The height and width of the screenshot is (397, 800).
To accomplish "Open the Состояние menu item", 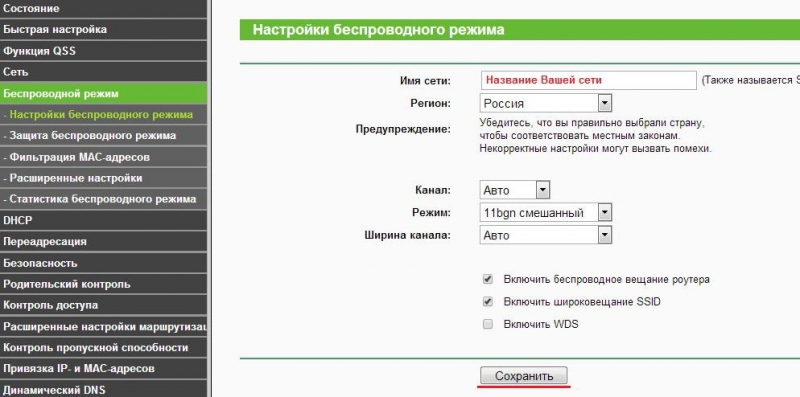I will click(x=104, y=9).
